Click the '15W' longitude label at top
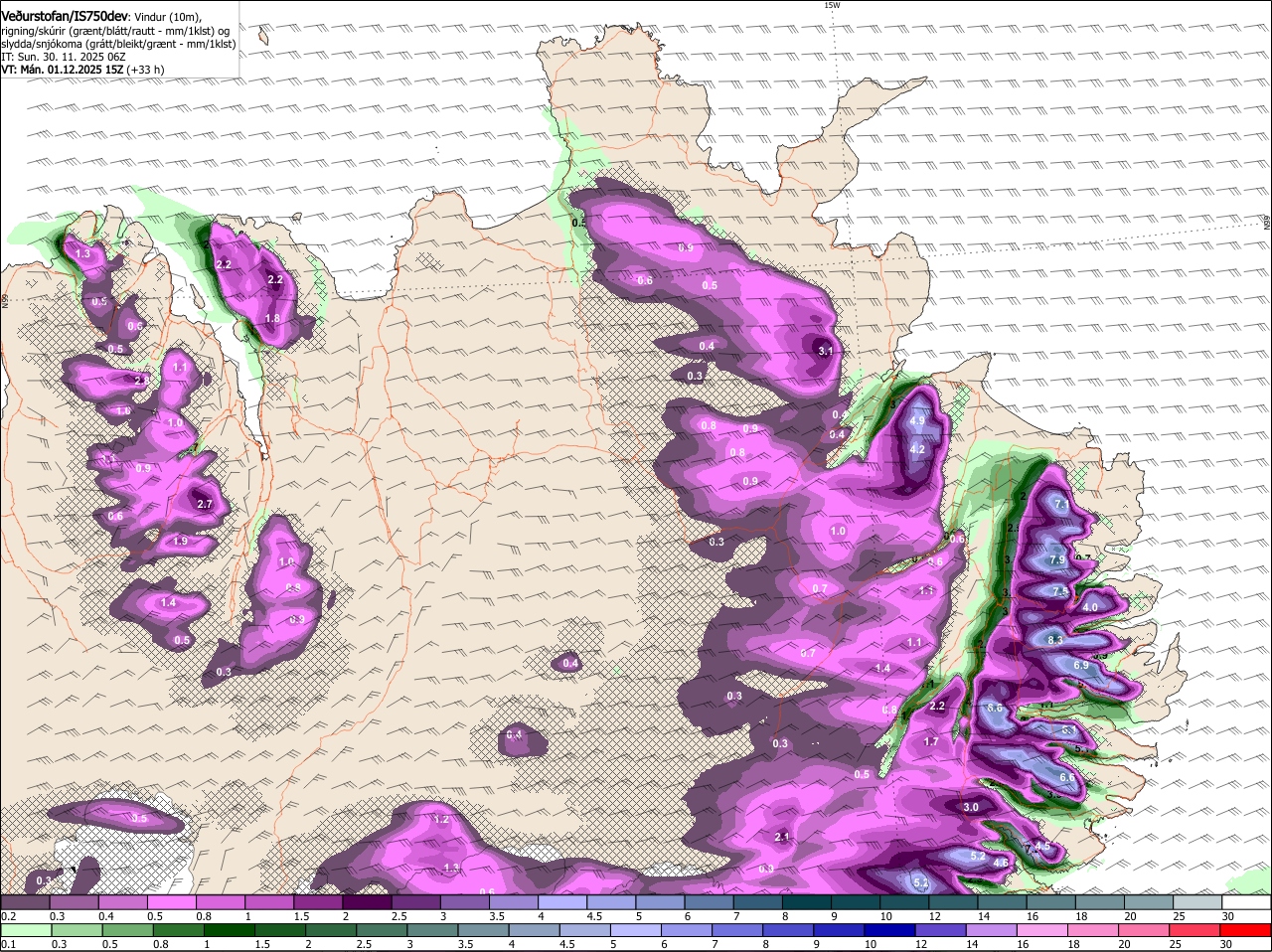The height and width of the screenshot is (952, 1272). coord(832,5)
